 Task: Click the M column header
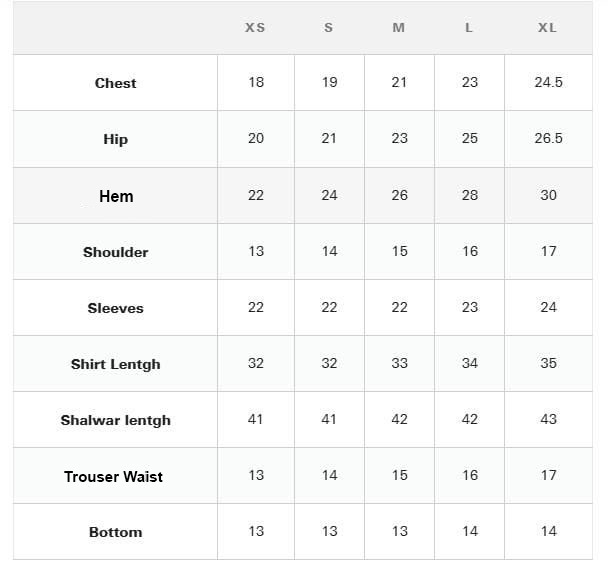pos(398,28)
